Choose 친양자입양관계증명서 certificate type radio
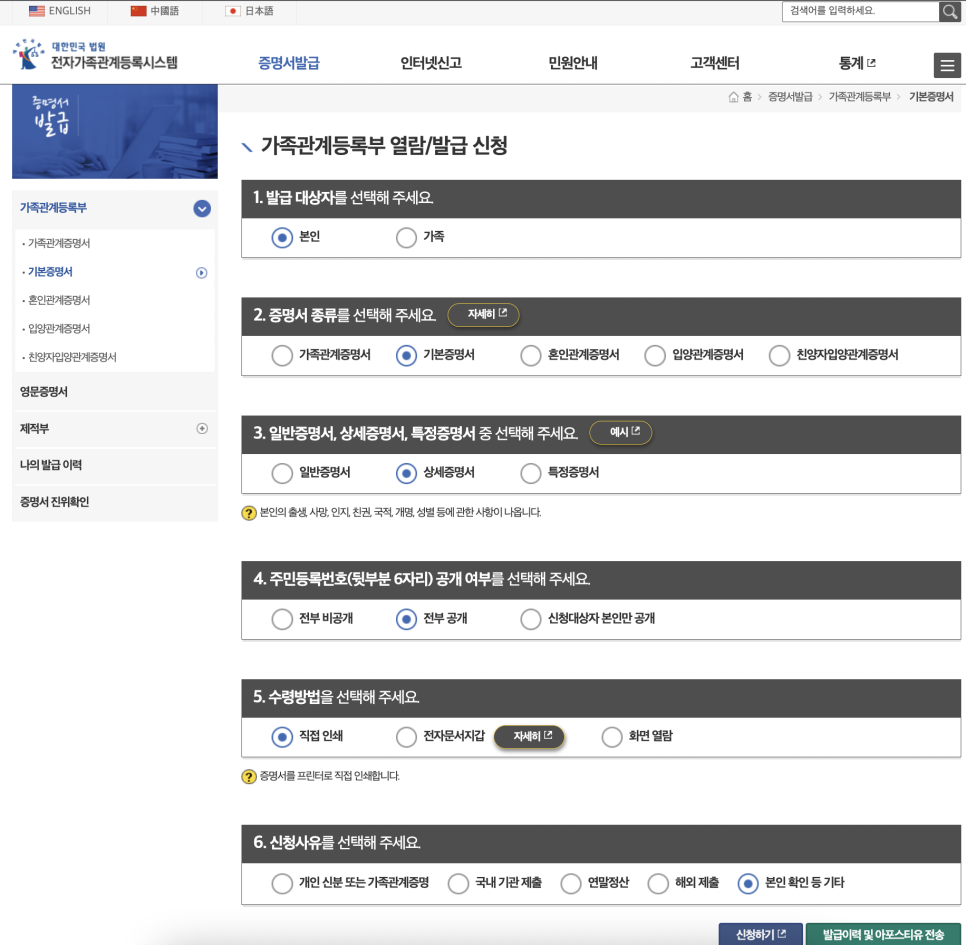This screenshot has height=945, width=966. point(779,355)
